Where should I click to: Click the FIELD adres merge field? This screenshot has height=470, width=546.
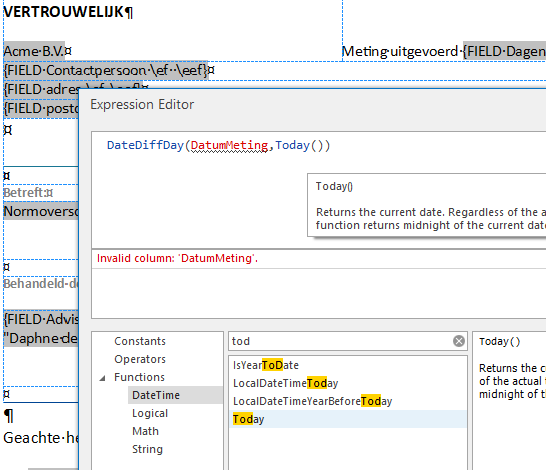(x=41, y=89)
